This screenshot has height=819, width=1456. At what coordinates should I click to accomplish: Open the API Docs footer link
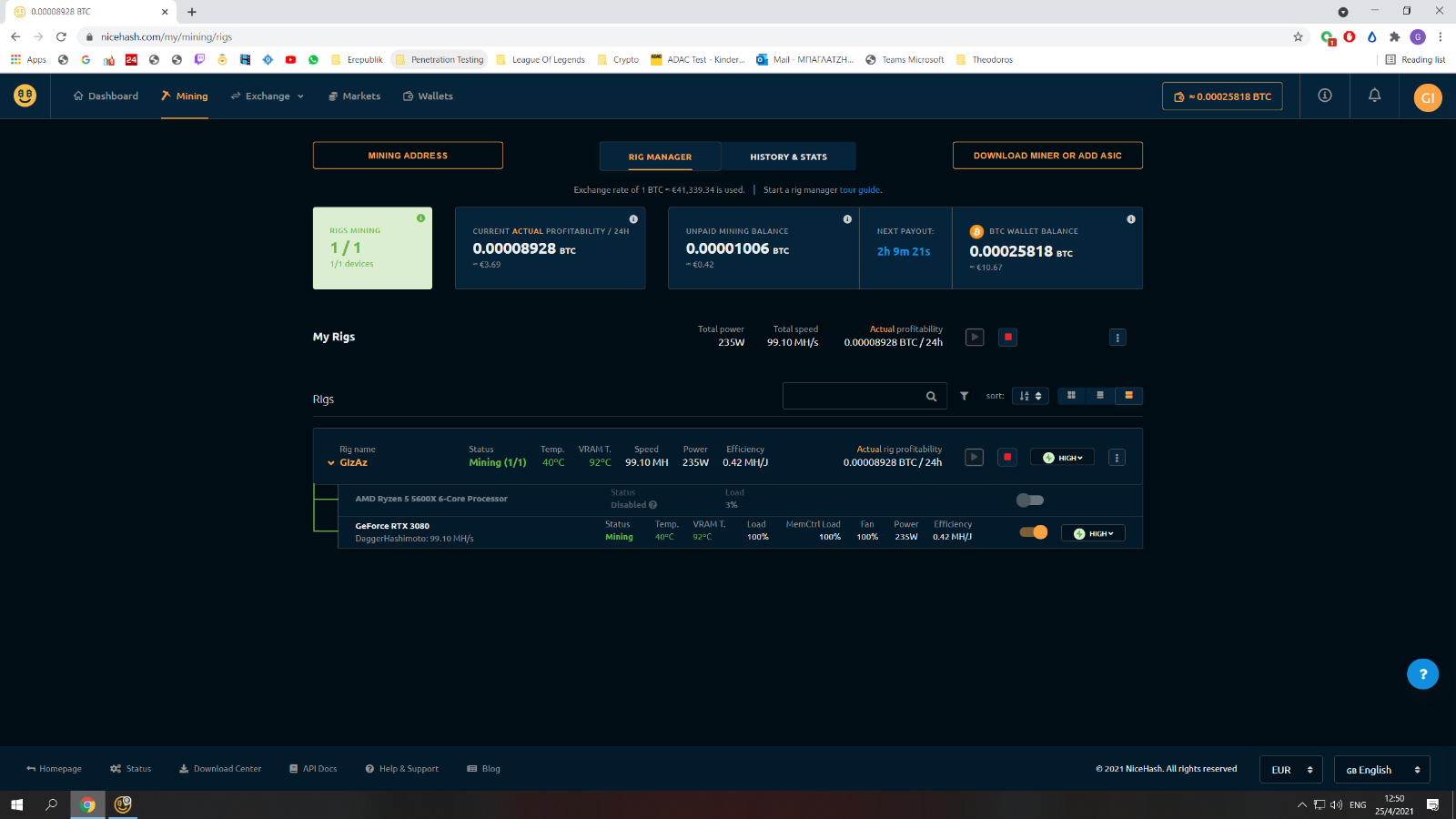(x=313, y=769)
